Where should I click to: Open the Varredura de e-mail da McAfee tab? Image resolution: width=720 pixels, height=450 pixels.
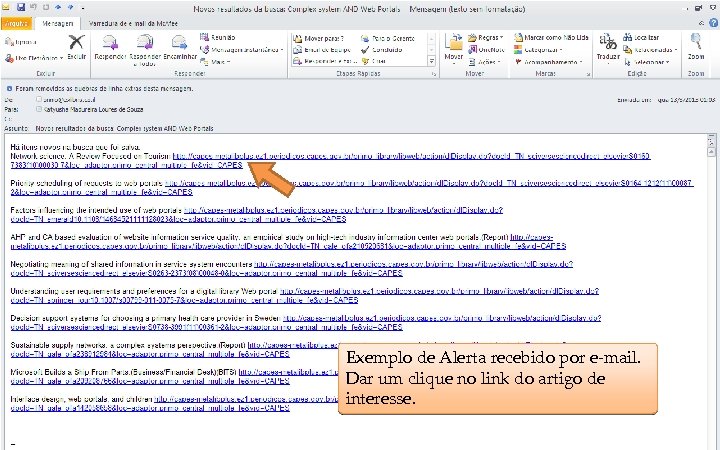pyautogui.click(x=133, y=23)
